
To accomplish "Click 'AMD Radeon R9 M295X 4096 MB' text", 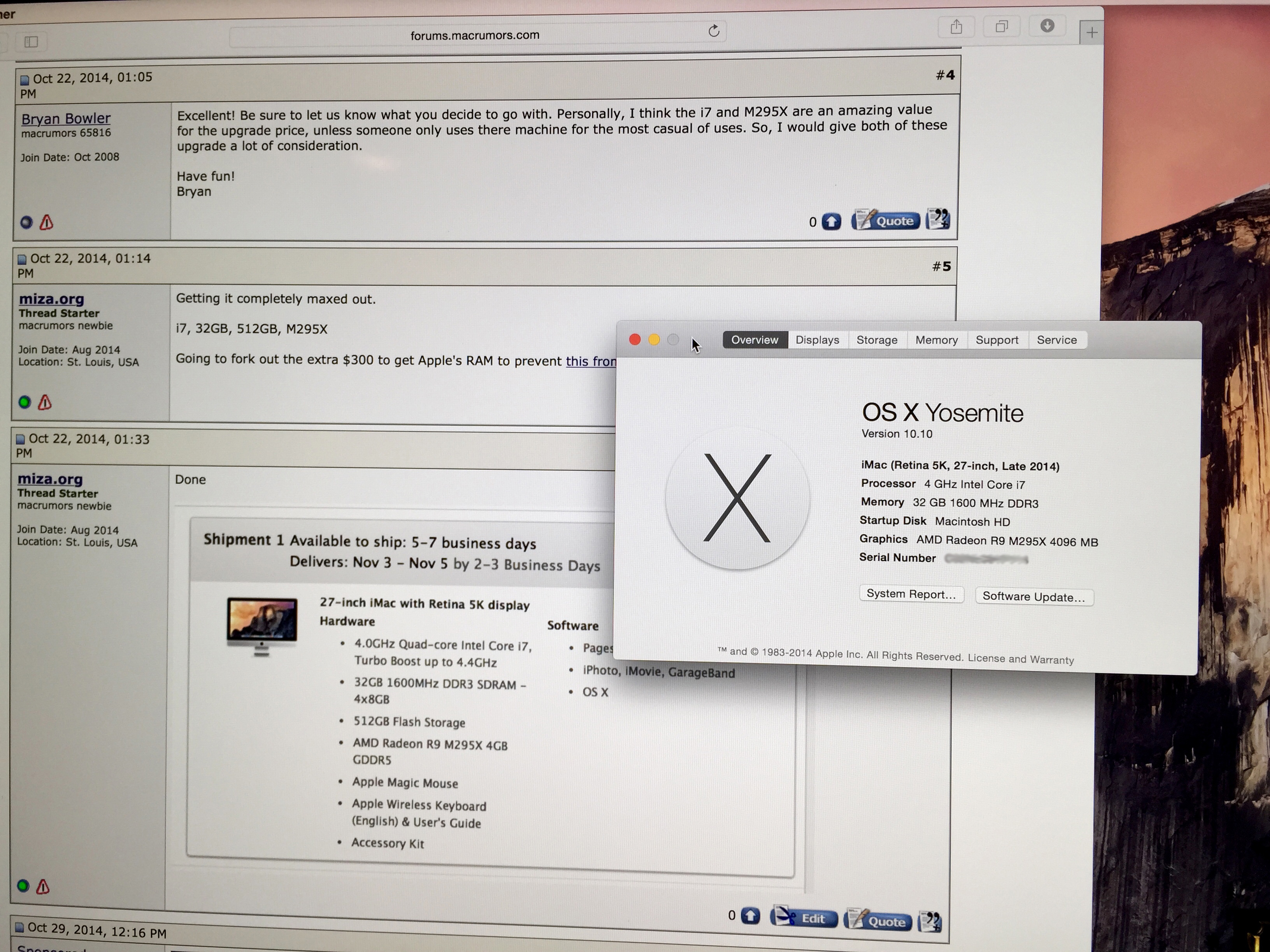I will click(1007, 541).
